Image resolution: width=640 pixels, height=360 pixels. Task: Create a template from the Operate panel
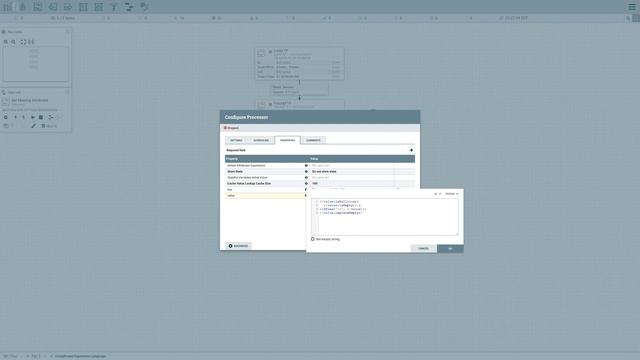pyautogui.click(x=51, y=117)
